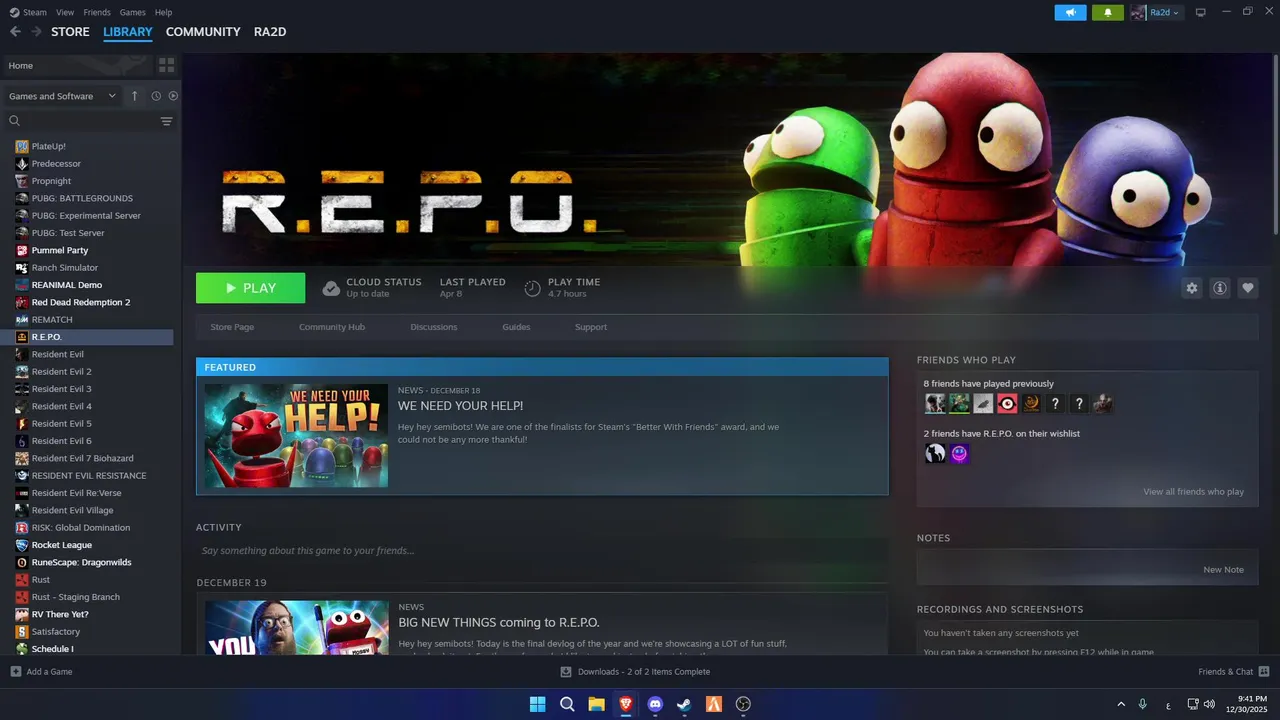Open advanced filters in library search
The height and width of the screenshot is (720, 1280).
click(x=167, y=121)
